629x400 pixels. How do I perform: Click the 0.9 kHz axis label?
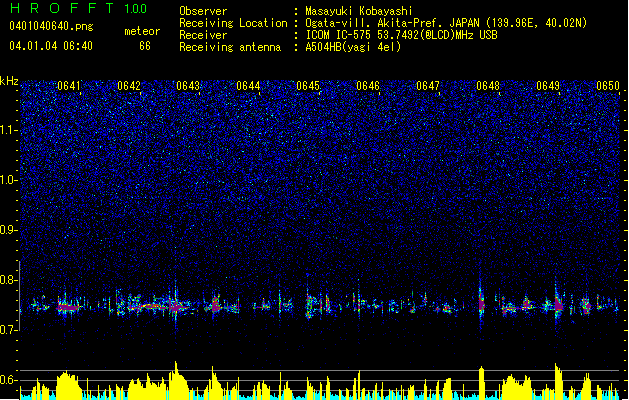coord(9,230)
